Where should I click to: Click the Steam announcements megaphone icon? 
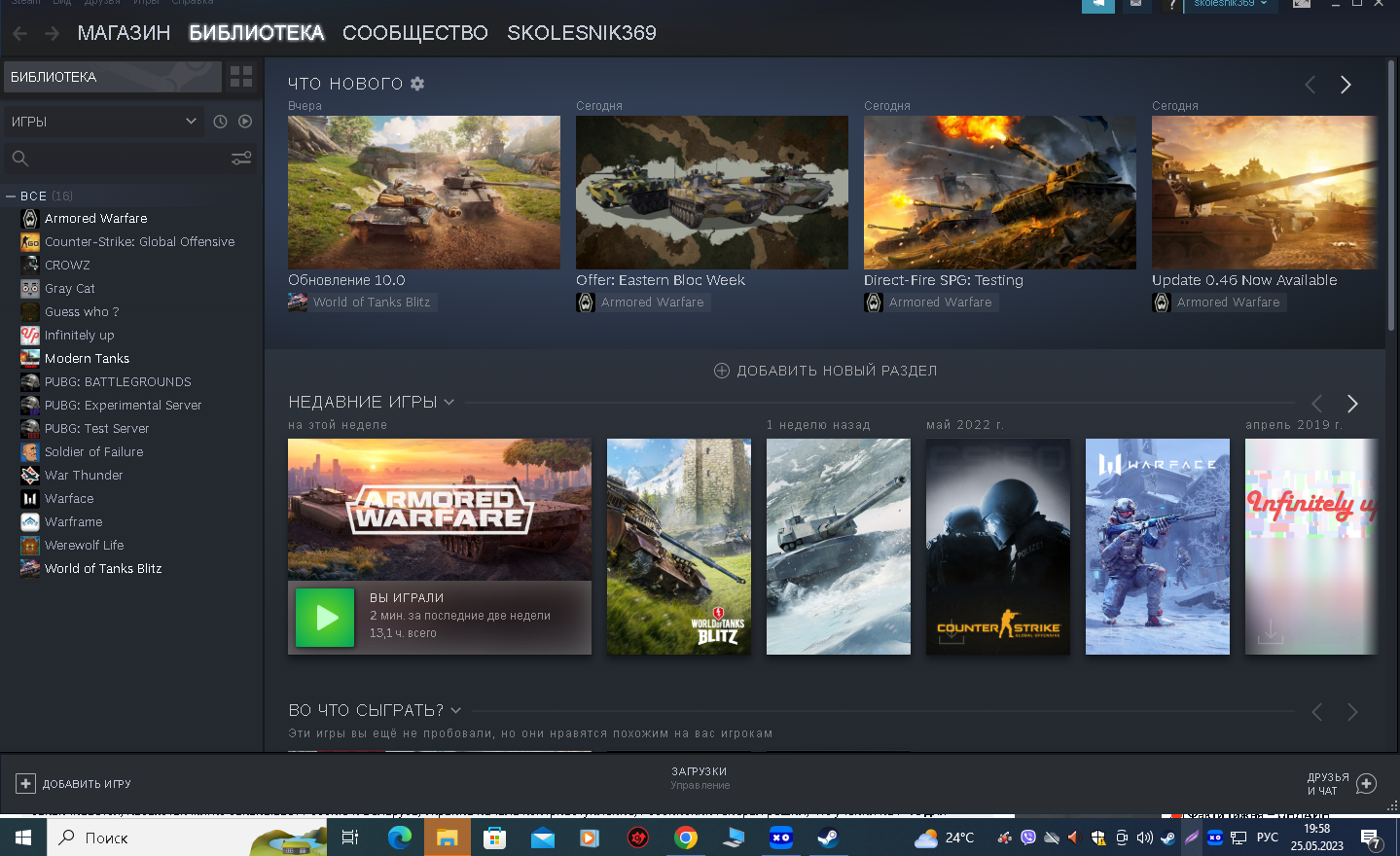pyautogui.click(x=1097, y=5)
